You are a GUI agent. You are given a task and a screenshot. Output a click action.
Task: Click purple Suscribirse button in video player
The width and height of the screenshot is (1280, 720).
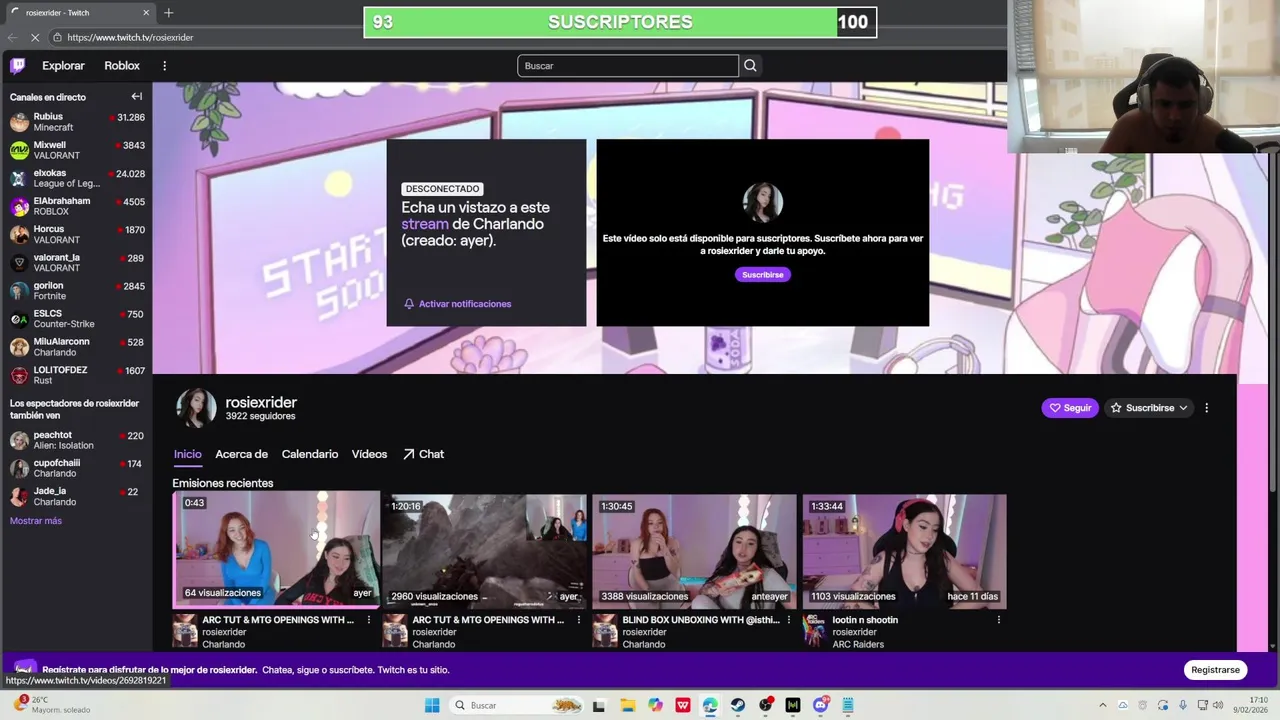point(763,274)
